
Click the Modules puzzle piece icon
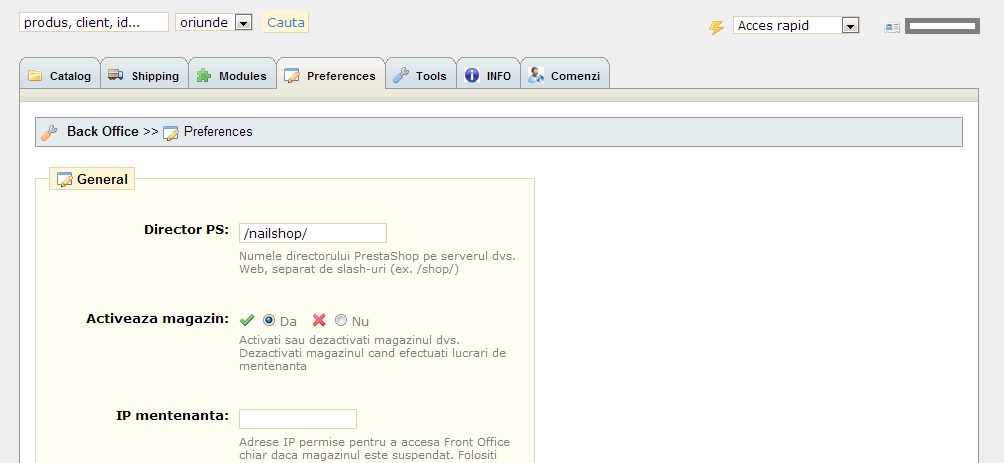(204, 76)
